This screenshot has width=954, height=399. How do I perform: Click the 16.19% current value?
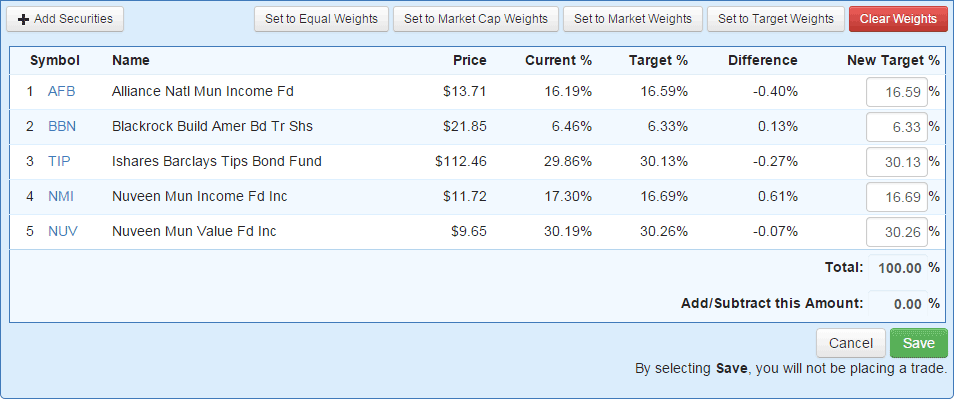pos(568,92)
